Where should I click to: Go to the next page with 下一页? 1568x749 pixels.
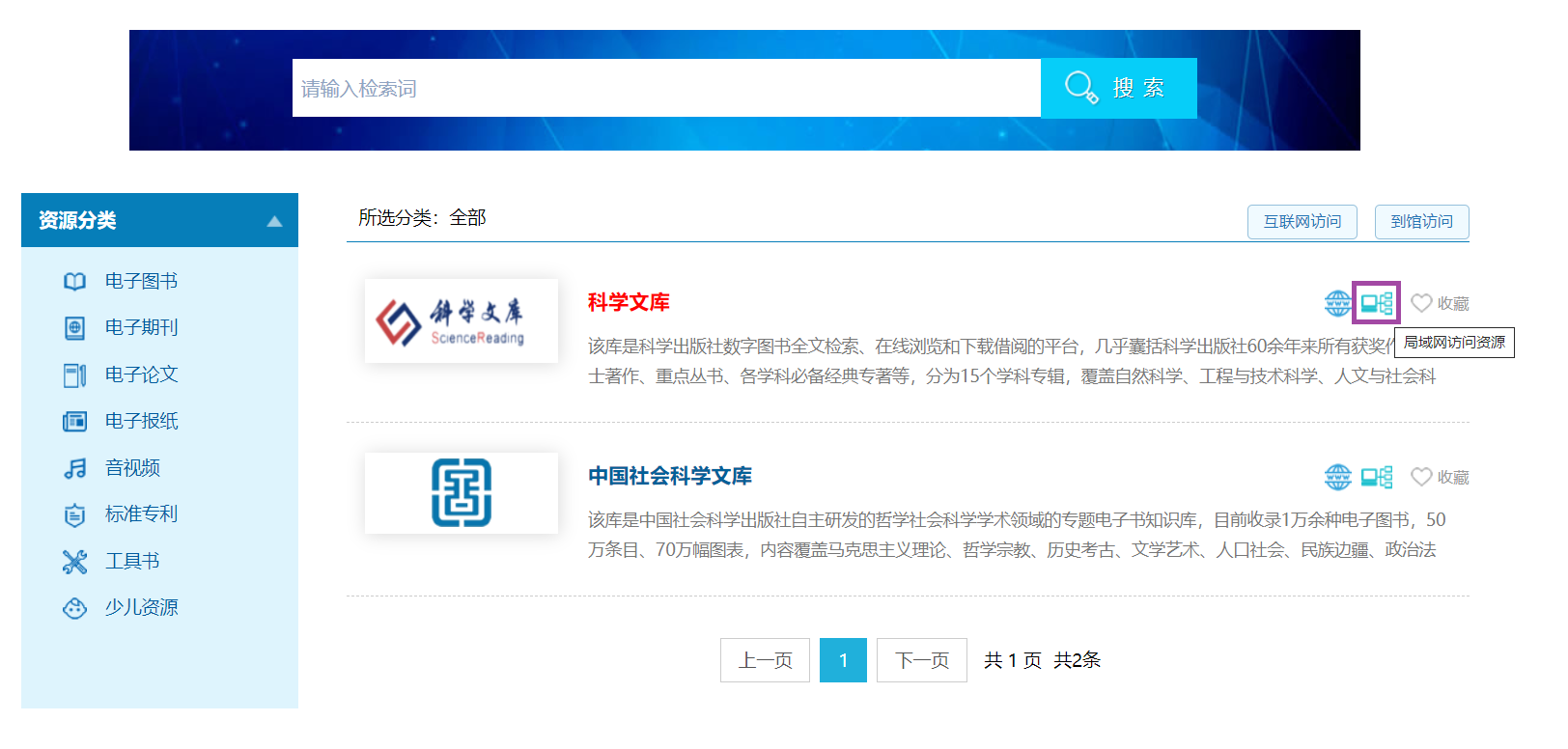pyautogui.click(x=921, y=660)
